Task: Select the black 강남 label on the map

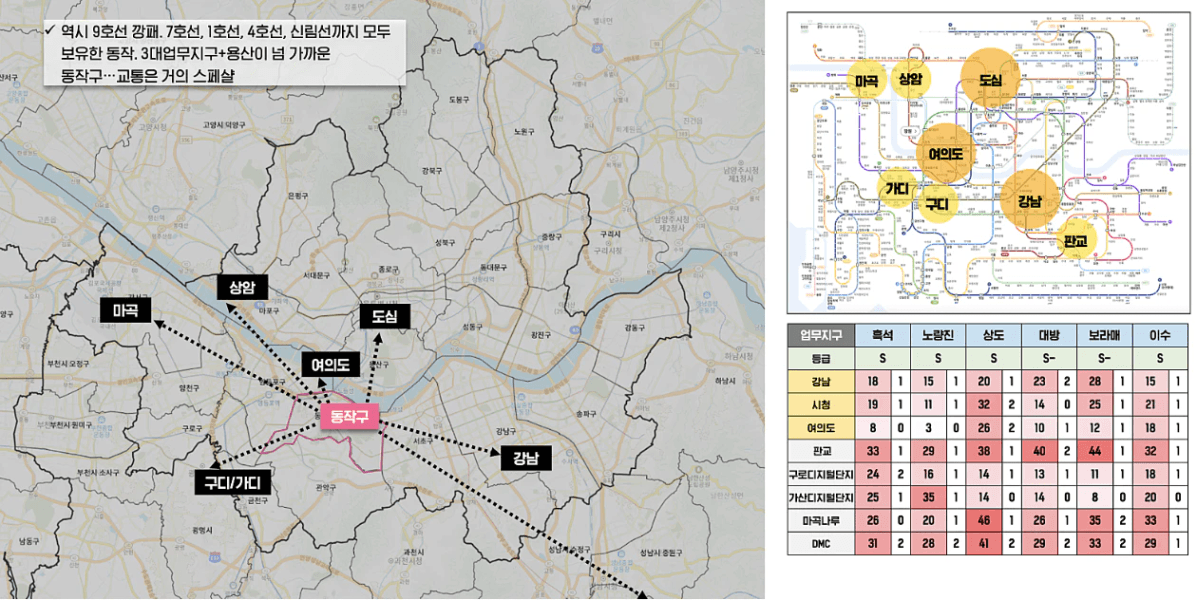Action: [x=526, y=458]
